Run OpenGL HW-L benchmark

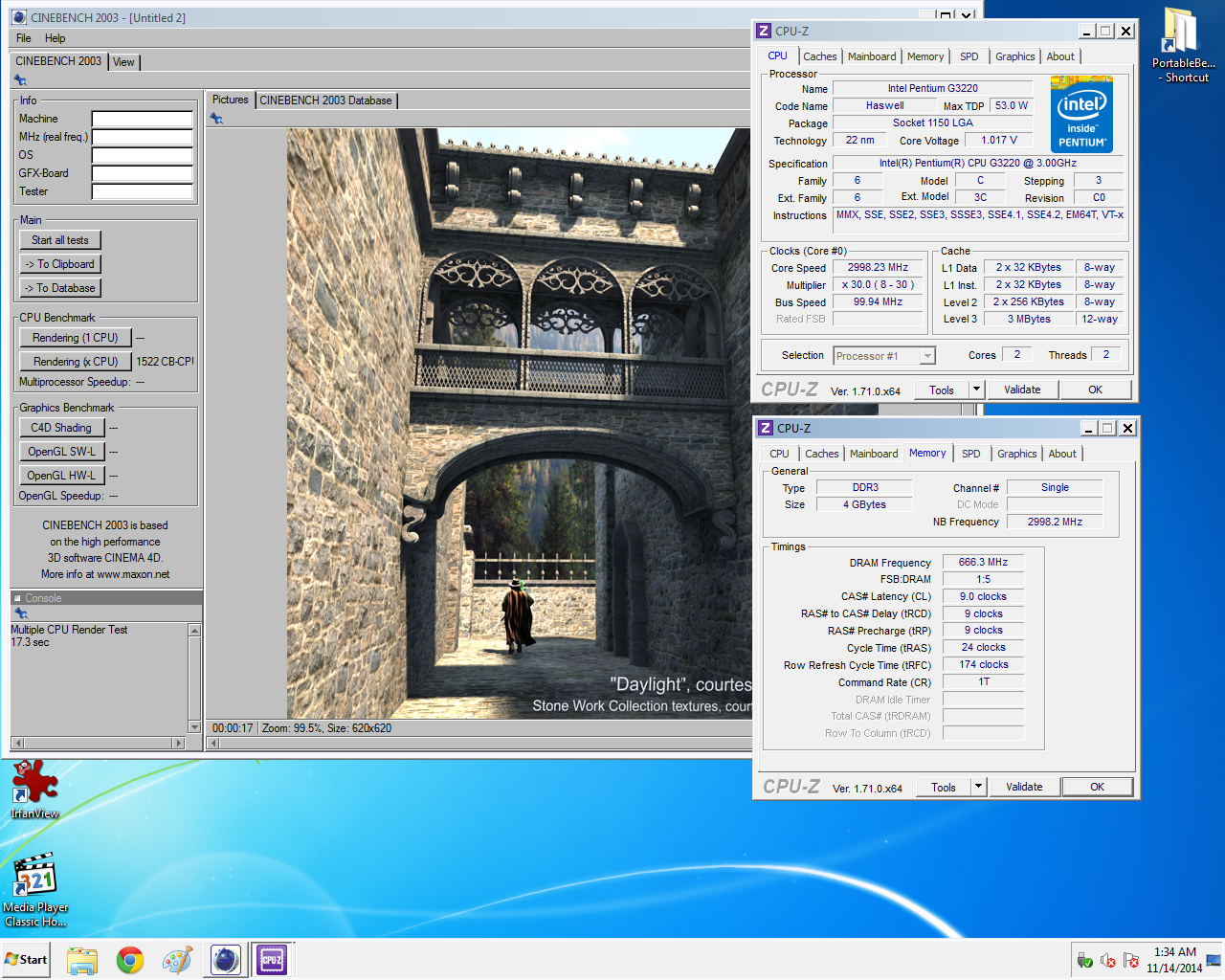click(x=61, y=476)
